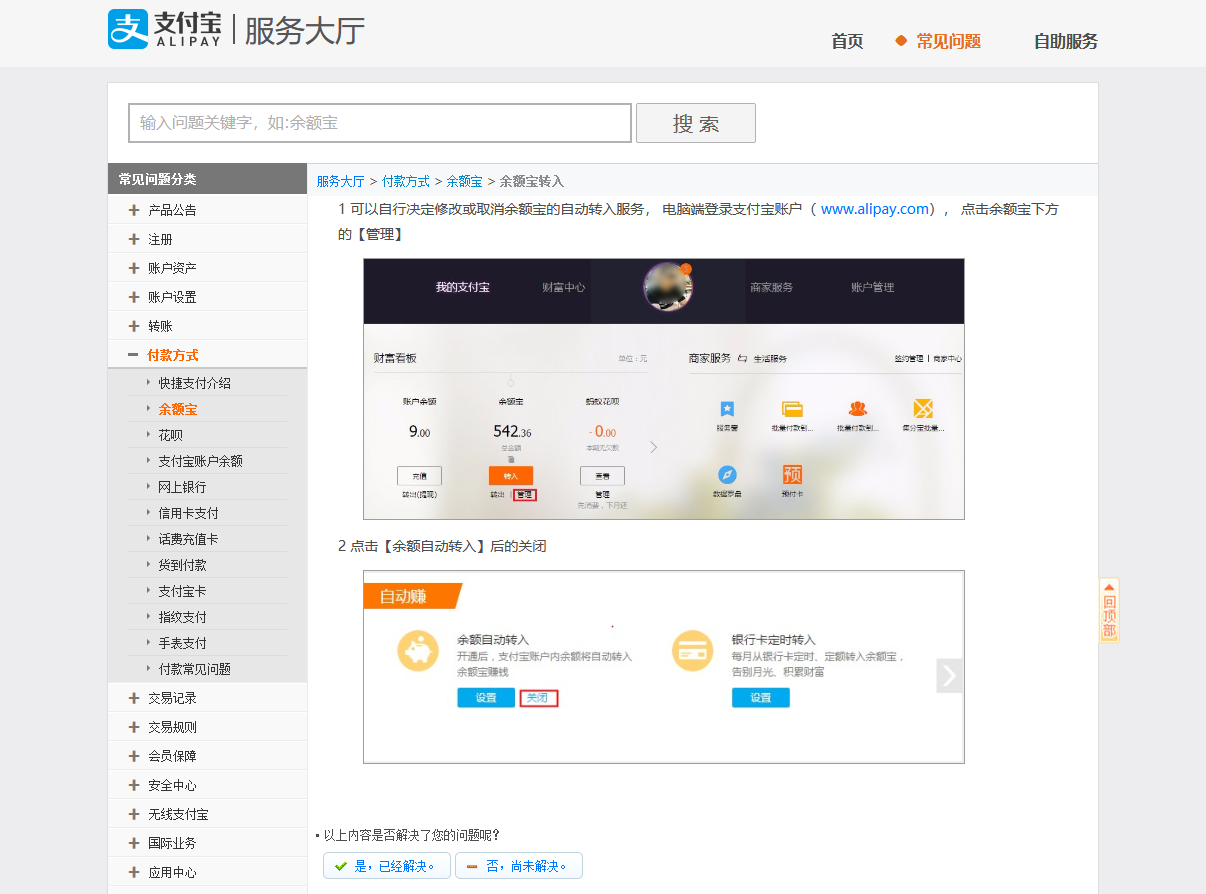Select 花呗 in sidebar
This screenshot has width=1206, height=894.
pyautogui.click(x=171, y=435)
